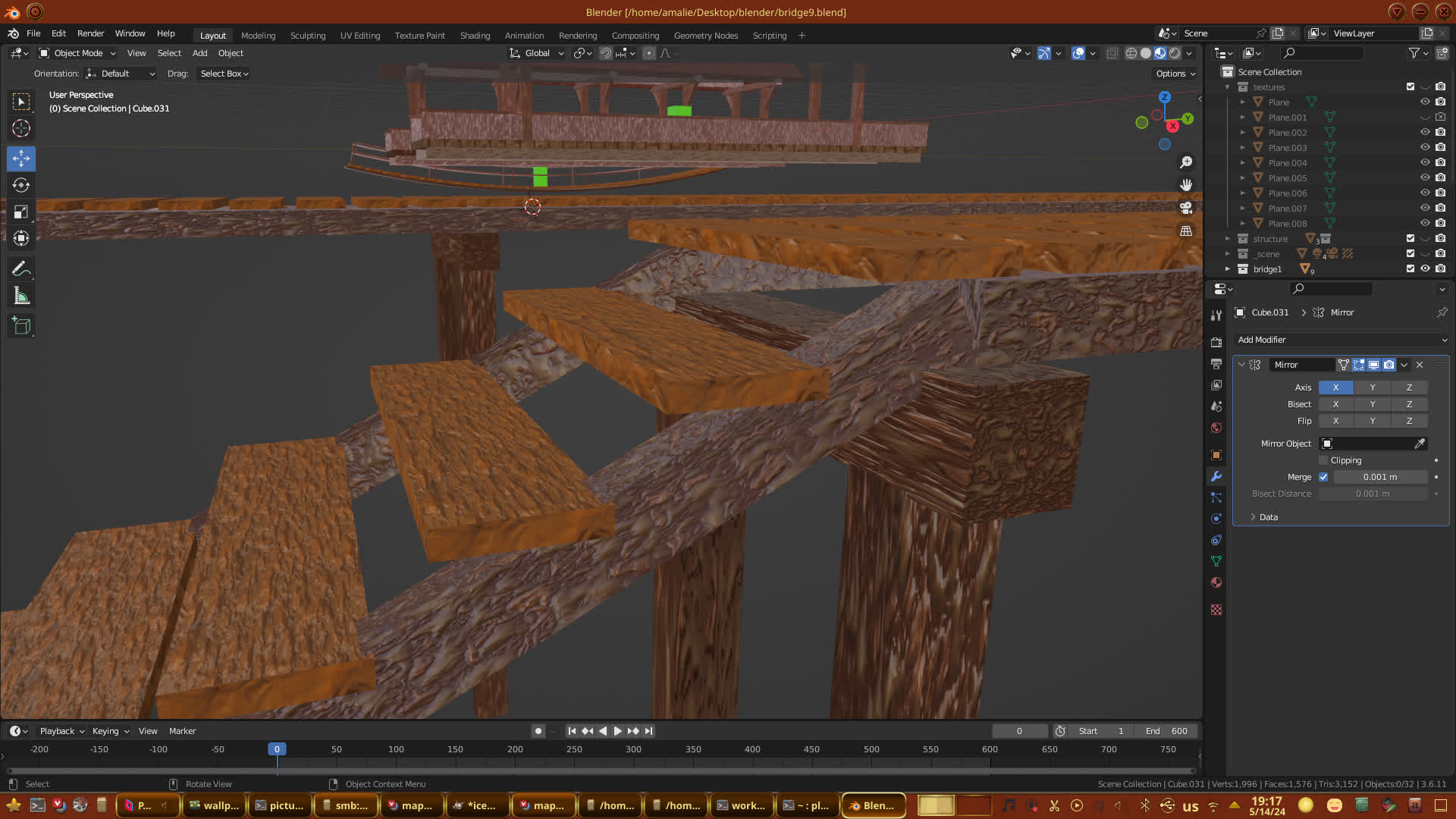
Task: Click the End frame field
Action: pyautogui.click(x=1167, y=731)
